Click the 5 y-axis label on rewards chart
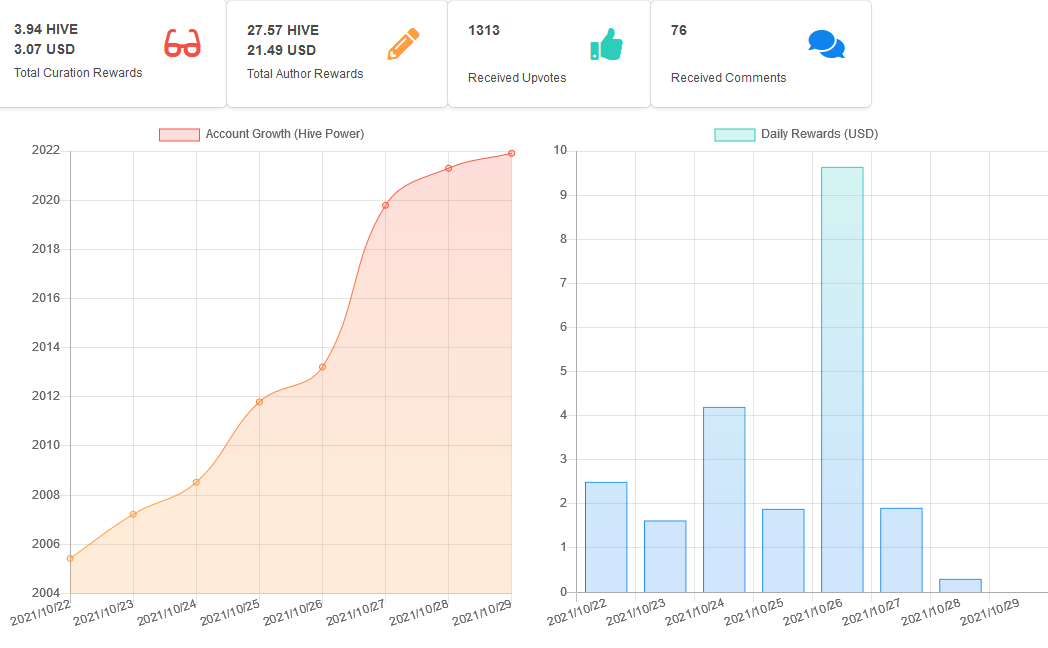Viewport: 1048px width, 648px height. click(563, 371)
